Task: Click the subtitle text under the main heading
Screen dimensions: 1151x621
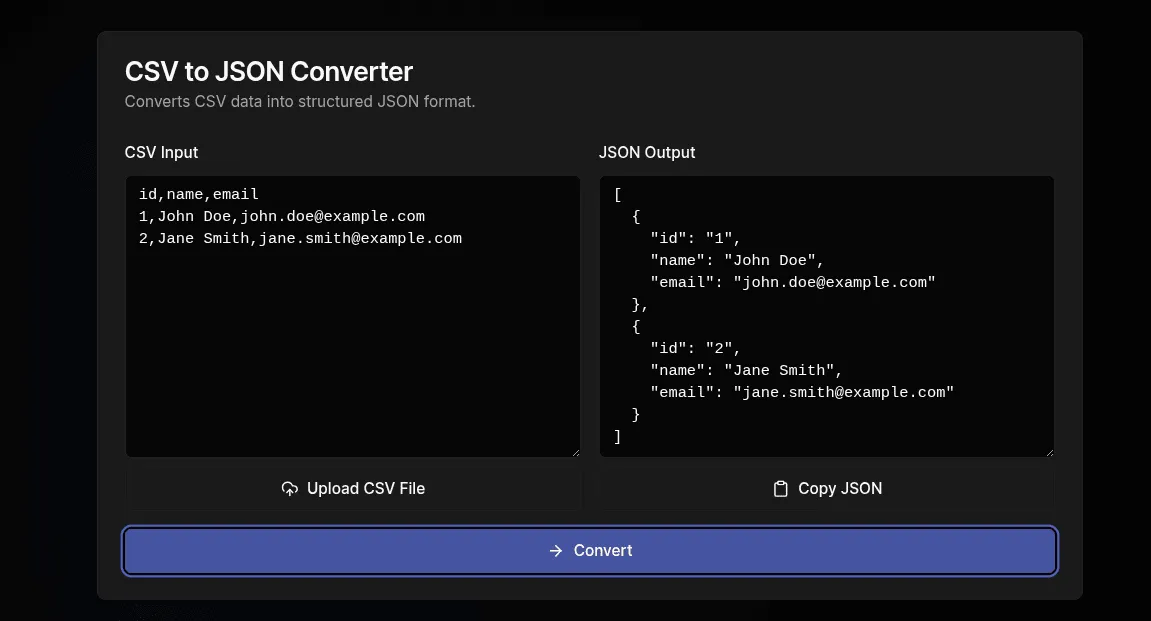Action: pyautogui.click(x=299, y=101)
